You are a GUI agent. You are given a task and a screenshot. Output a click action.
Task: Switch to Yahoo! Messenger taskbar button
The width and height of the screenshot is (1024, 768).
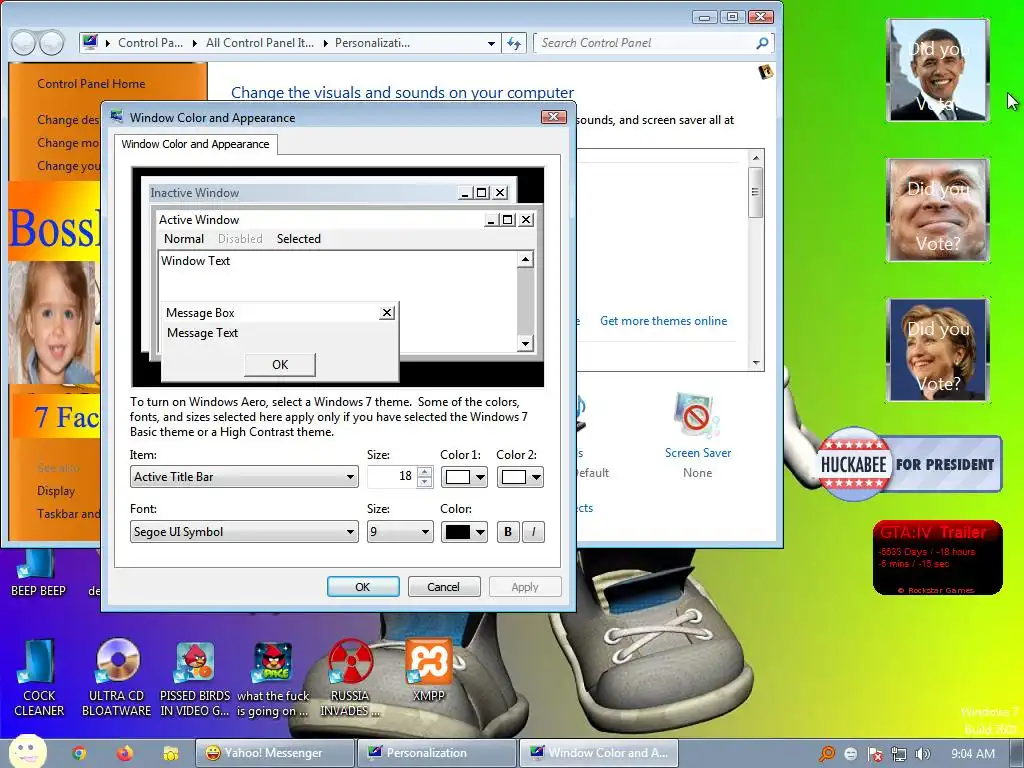coord(275,753)
